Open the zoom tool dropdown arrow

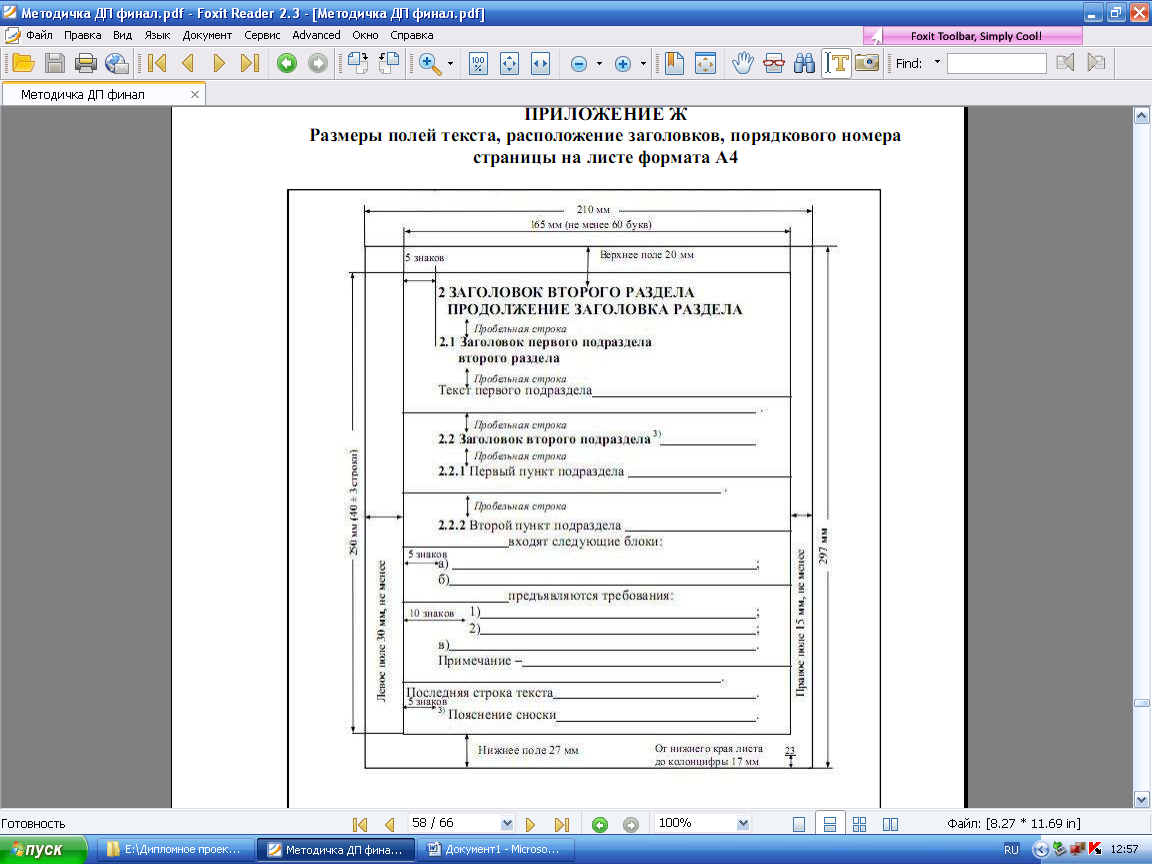coord(450,64)
